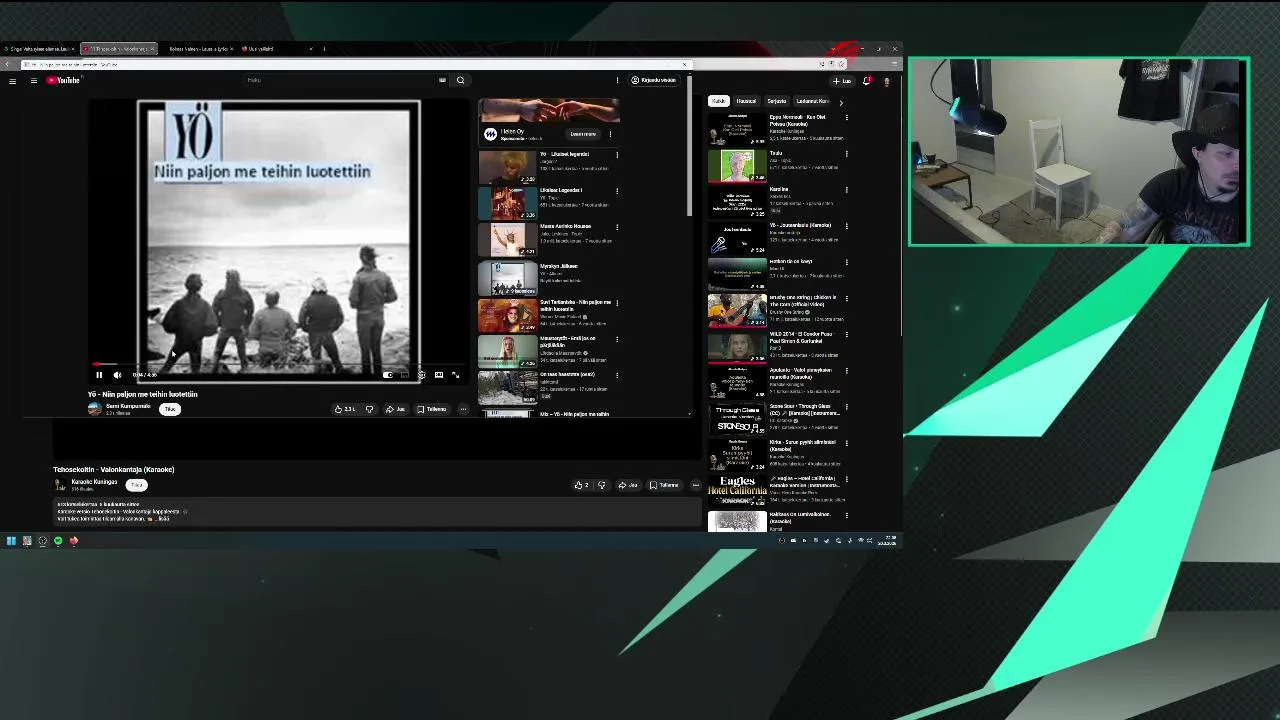Share the Yö video with Jaa
This screenshot has height=720, width=1280.
point(395,409)
